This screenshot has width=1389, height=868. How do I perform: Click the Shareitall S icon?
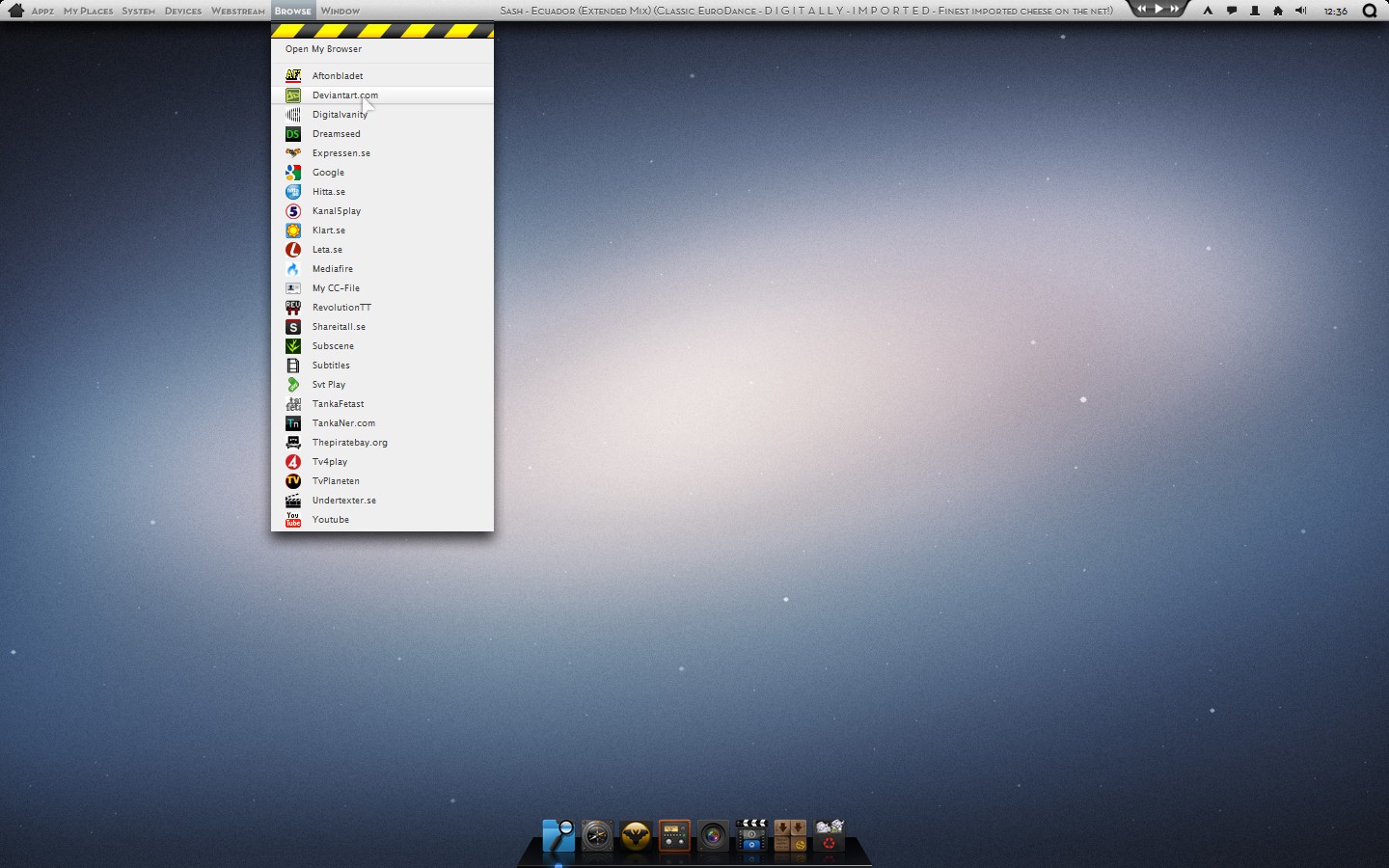293,327
